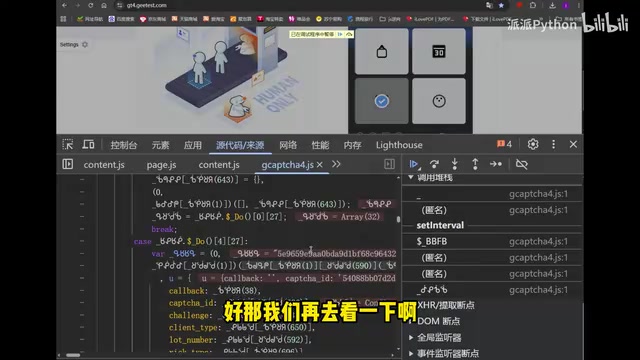Click the code editor vertical scrollbar thumb
640x360 pixels.
tap(398, 219)
